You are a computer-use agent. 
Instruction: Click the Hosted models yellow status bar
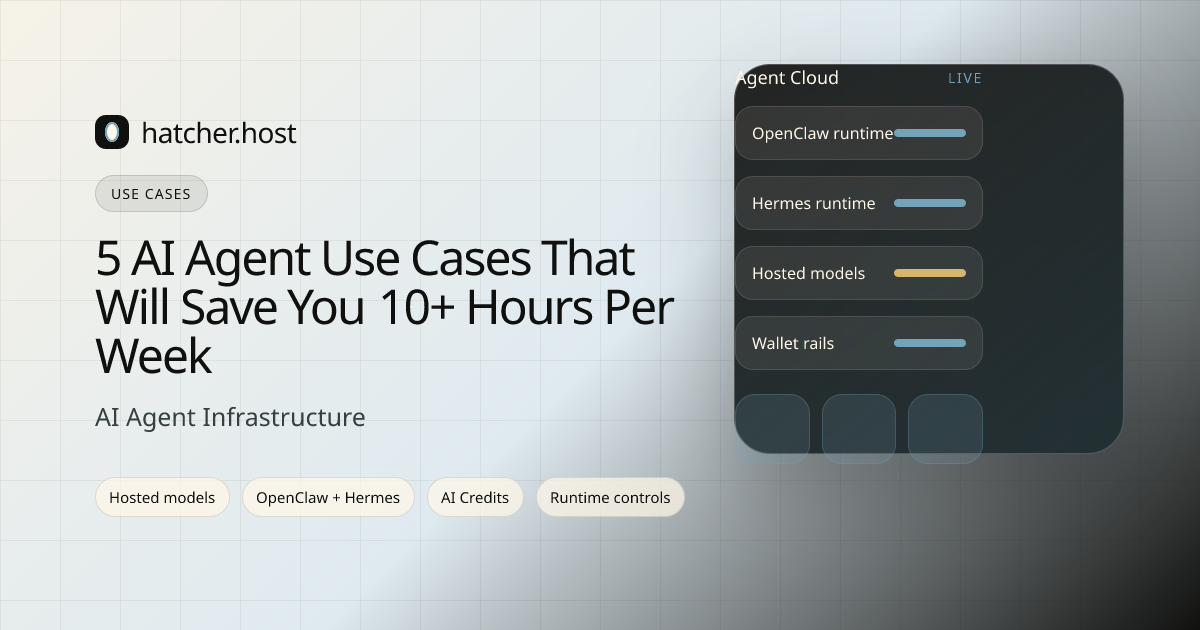point(930,273)
